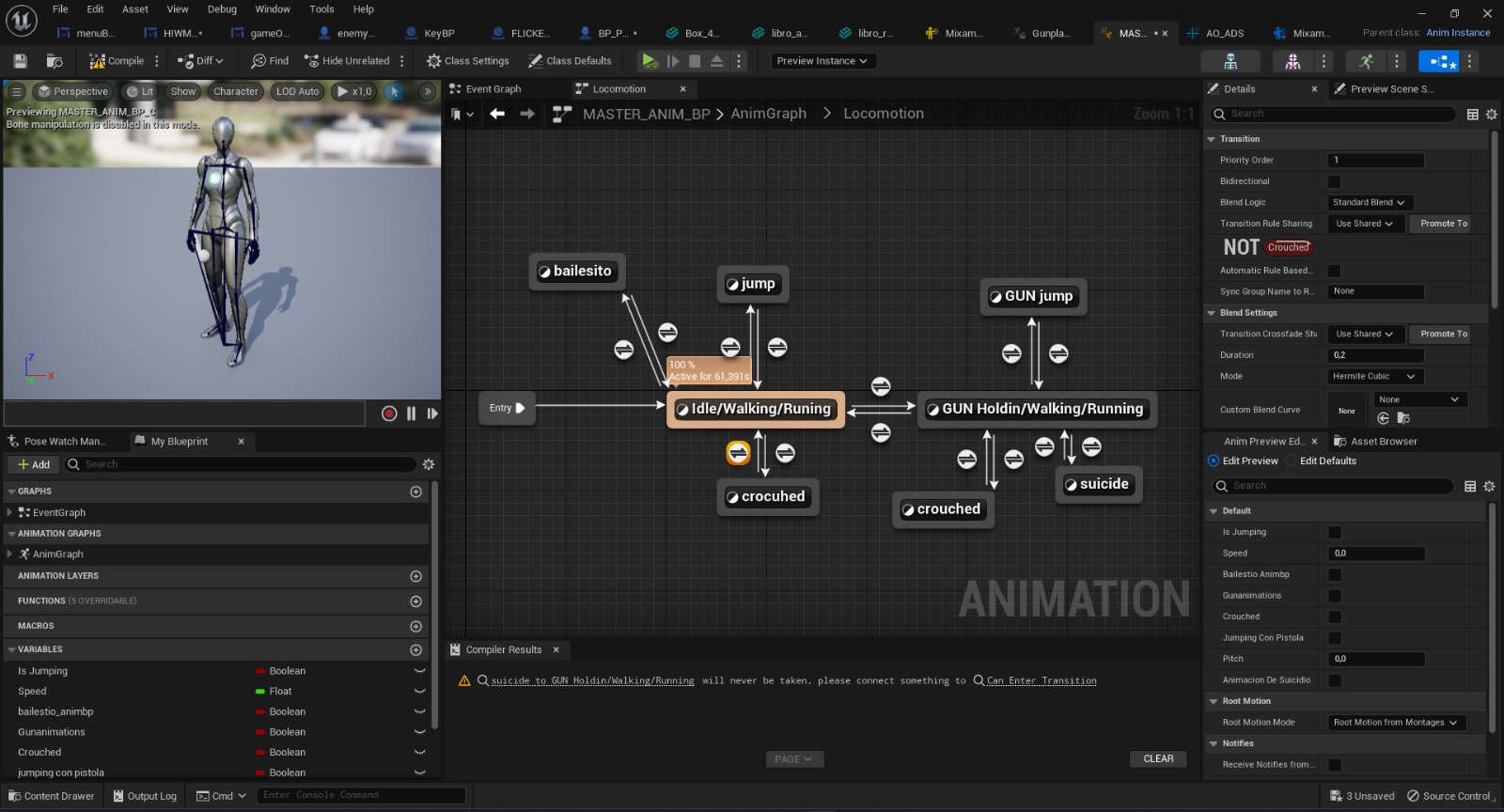Click the Stop simulation icon
The image size is (1504, 812).
pyautogui.click(x=695, y=61)
